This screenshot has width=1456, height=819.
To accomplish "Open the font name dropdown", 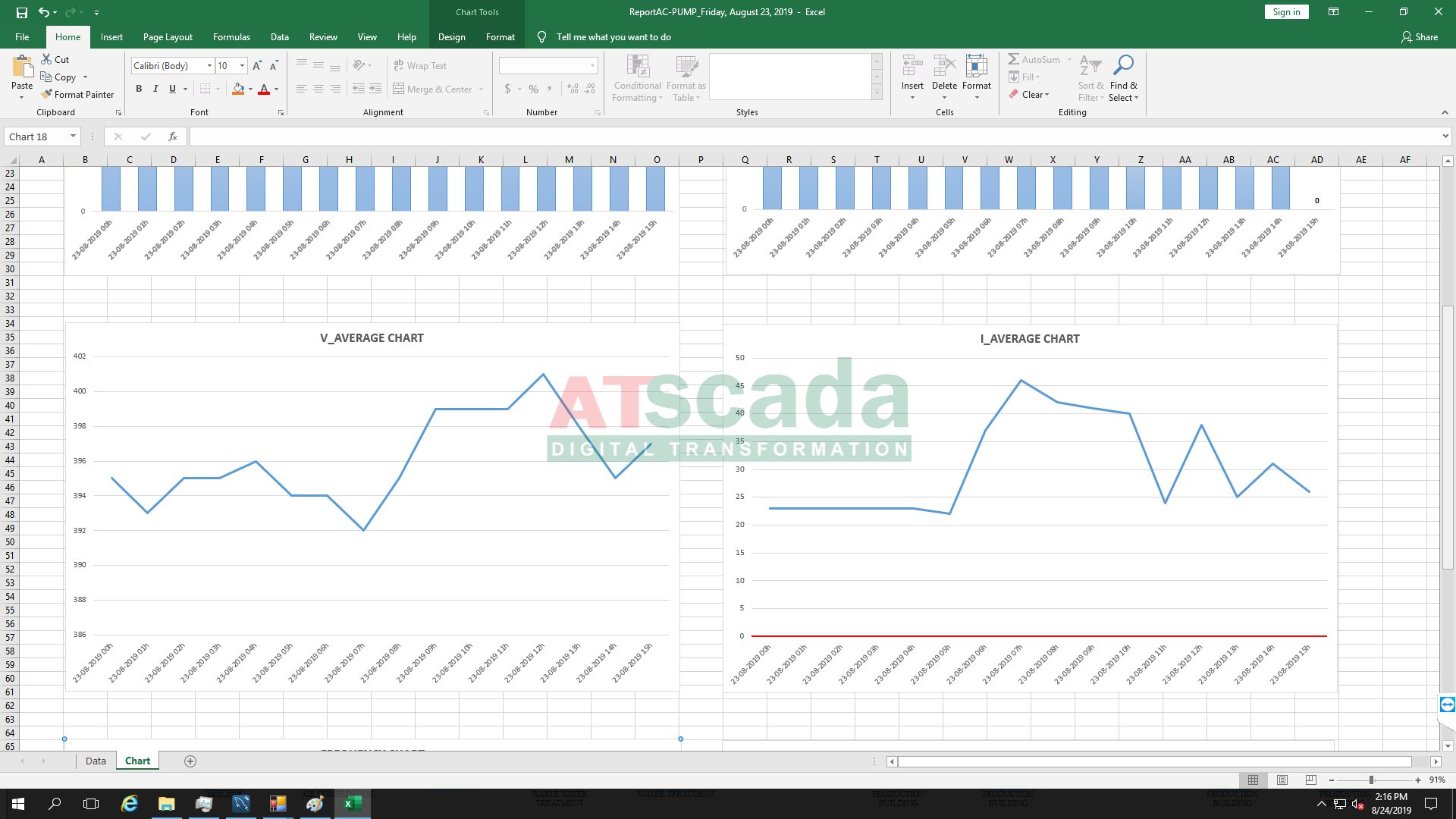I will point(209,66).
